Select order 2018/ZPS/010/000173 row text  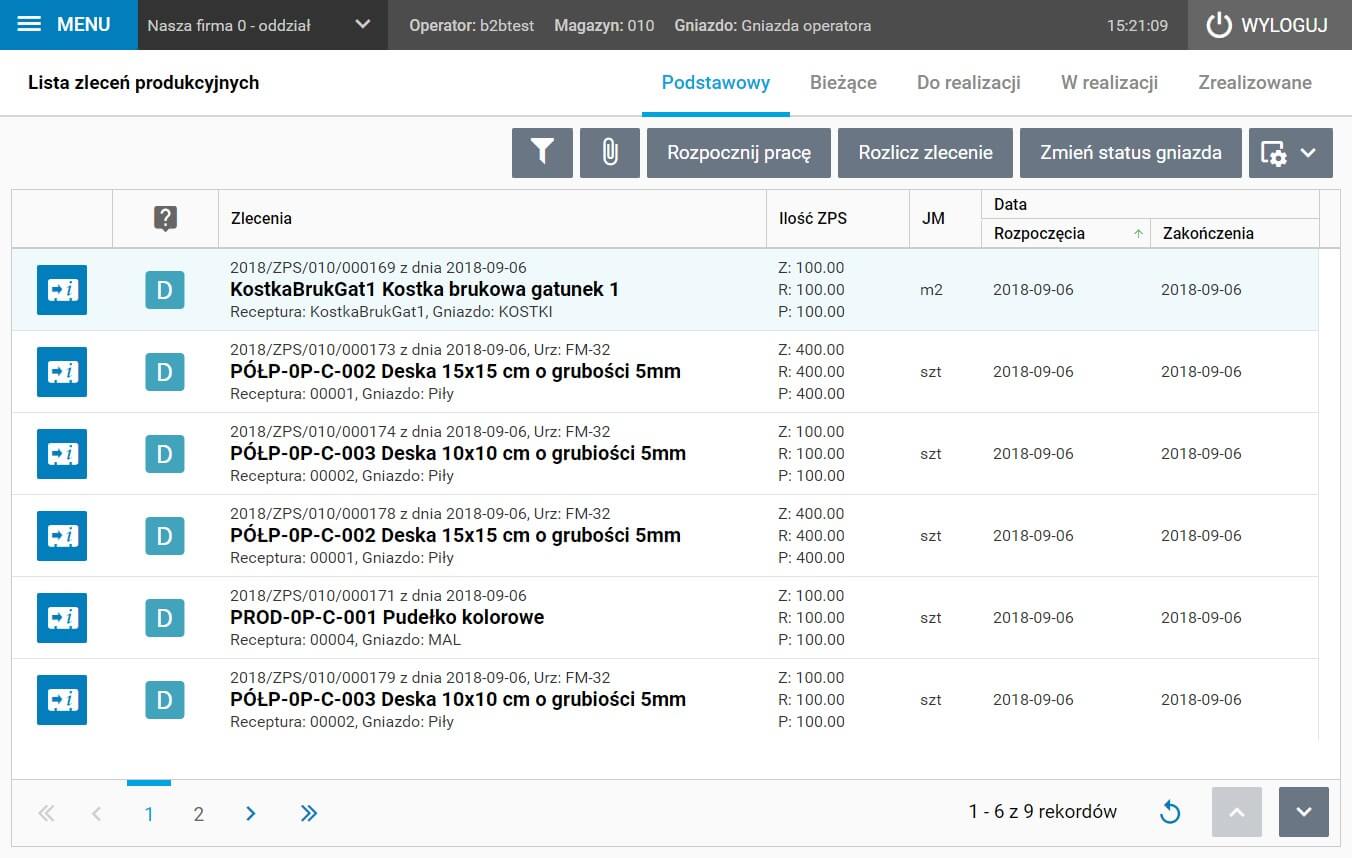420,350
